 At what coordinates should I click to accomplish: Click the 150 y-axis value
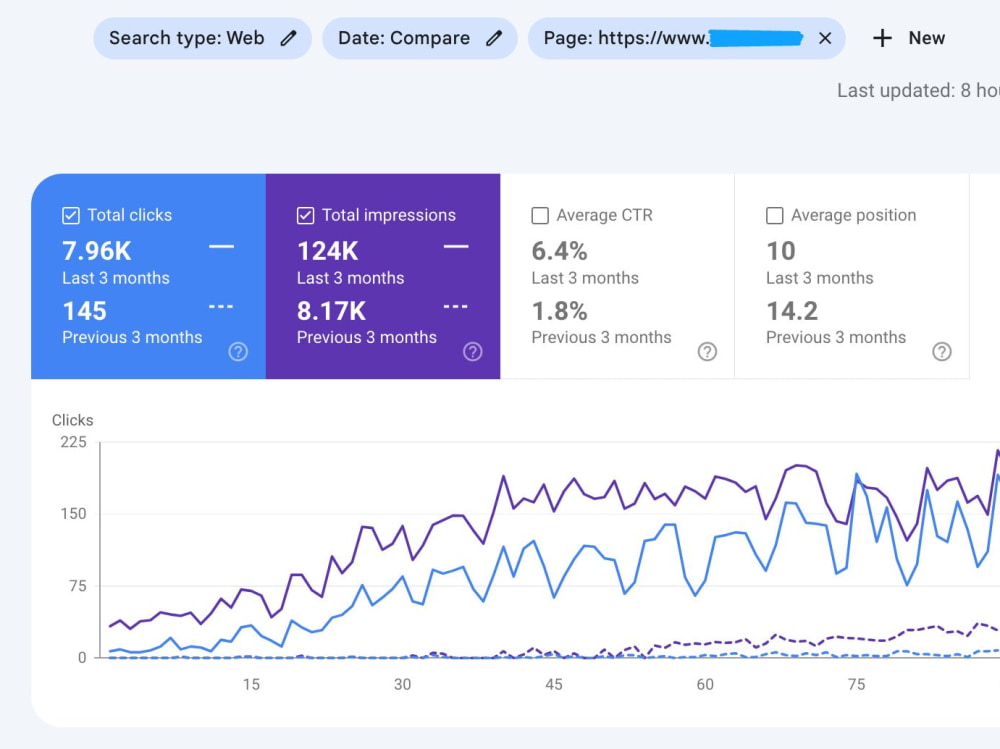[x=73, y=514]
